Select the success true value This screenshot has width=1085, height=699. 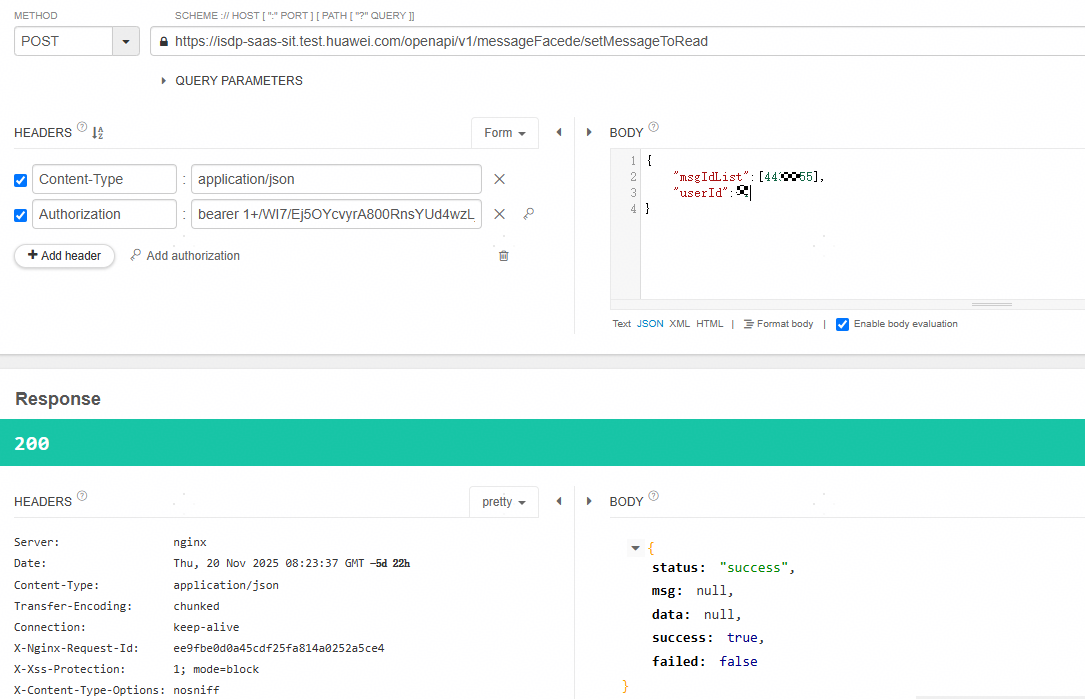point(742,638)
